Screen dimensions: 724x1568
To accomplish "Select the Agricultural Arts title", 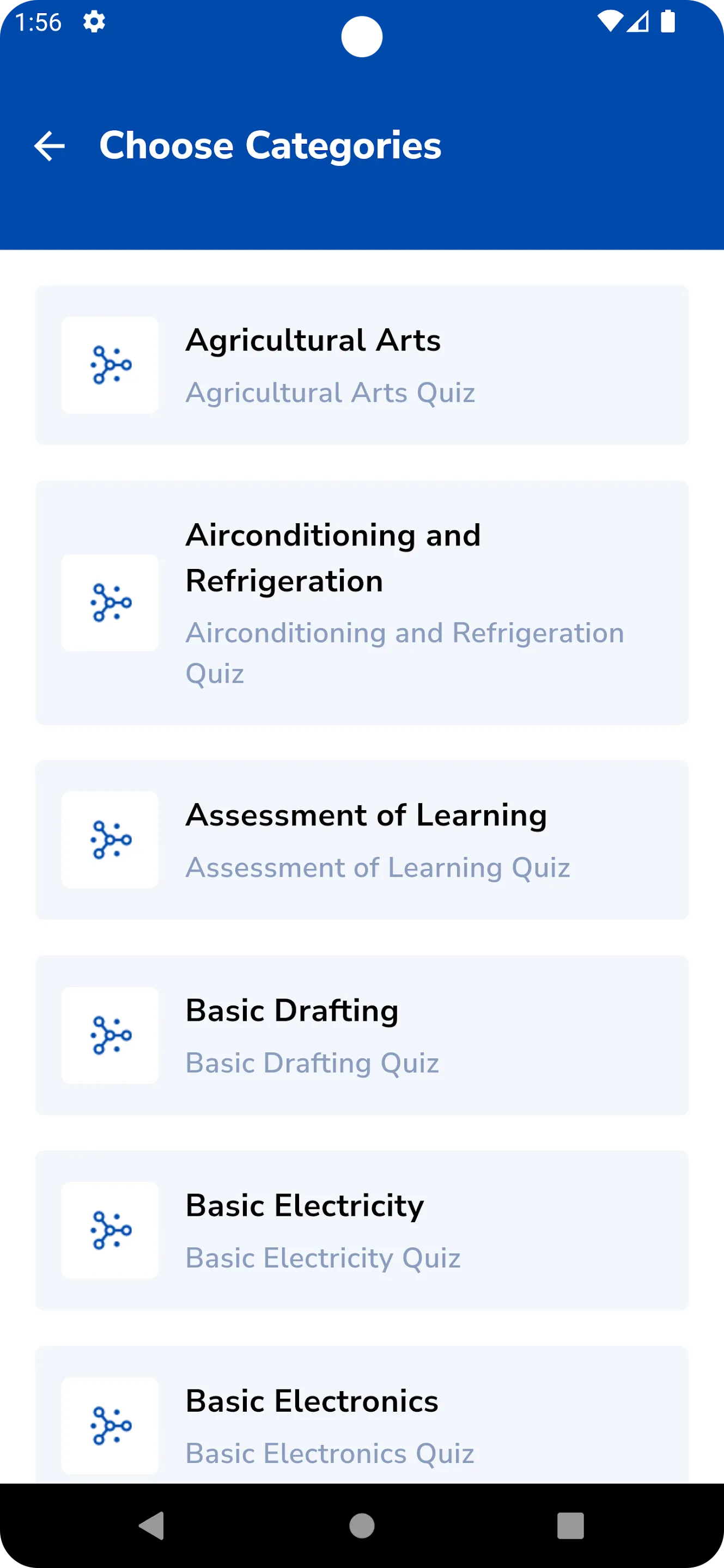I will [313, 340].
